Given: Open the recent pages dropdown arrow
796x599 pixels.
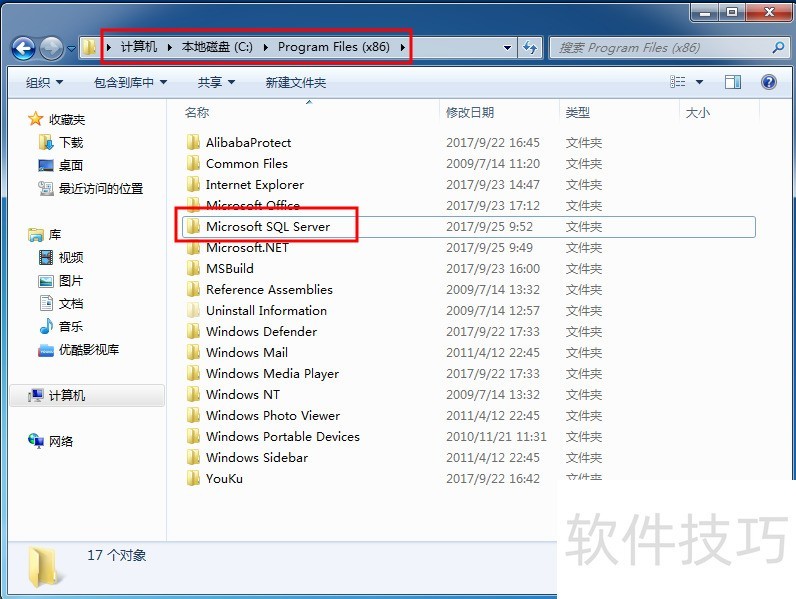Looking at the screenshot, I should 71,49.
